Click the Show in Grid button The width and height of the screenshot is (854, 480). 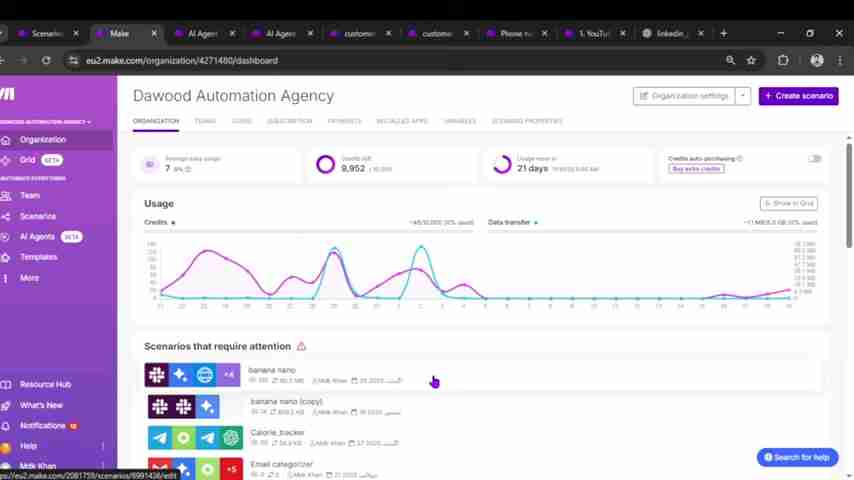pyautogui.click(x=789, y=203)
